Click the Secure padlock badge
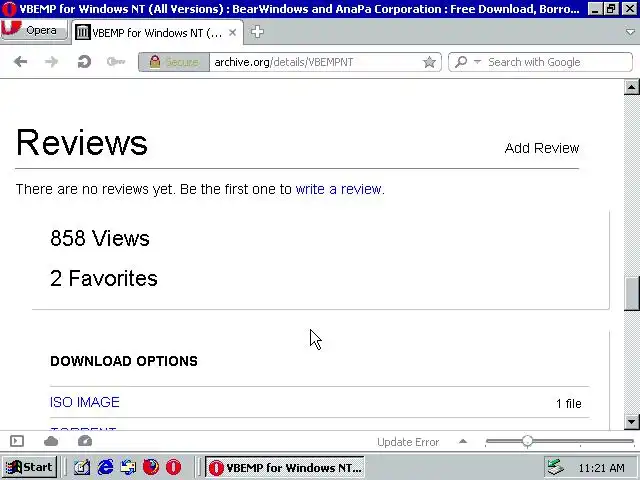The height and width of the screenshot is (480, 640). pos(174,62)
